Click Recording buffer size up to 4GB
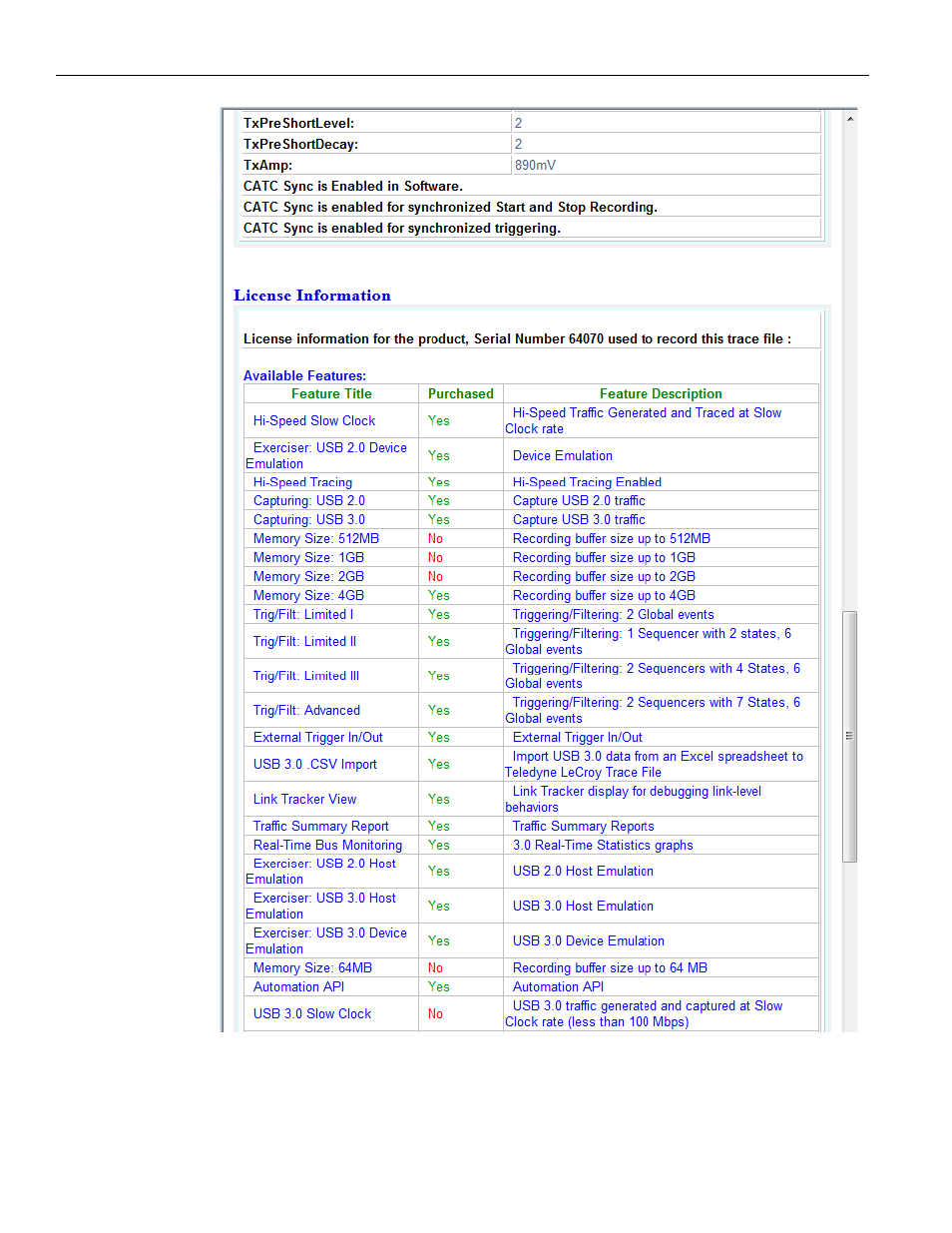The width and height of the screenshot is (952, 1233). pyautogui.click(x=604, y=596)
